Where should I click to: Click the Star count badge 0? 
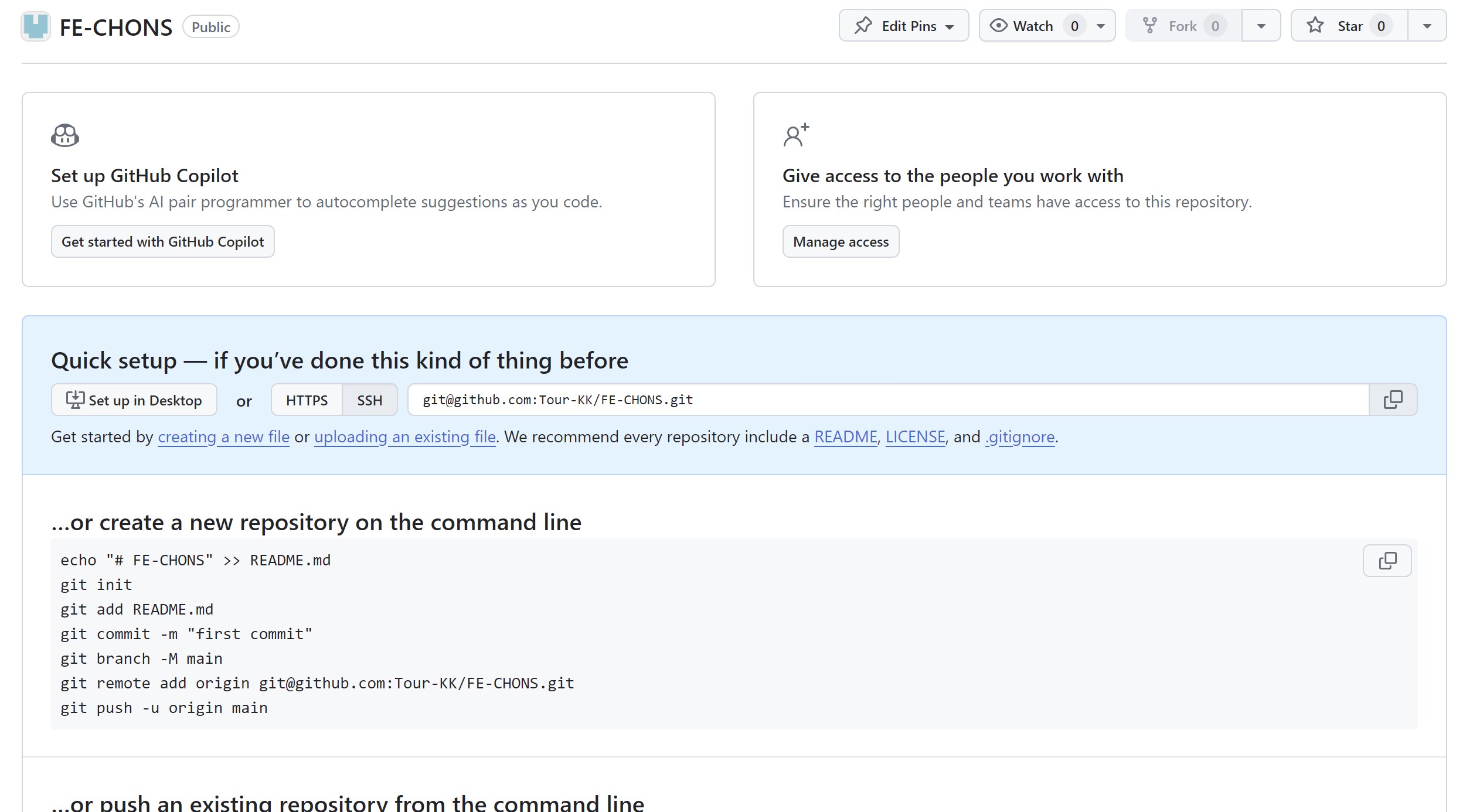[x=1381, y=26]
